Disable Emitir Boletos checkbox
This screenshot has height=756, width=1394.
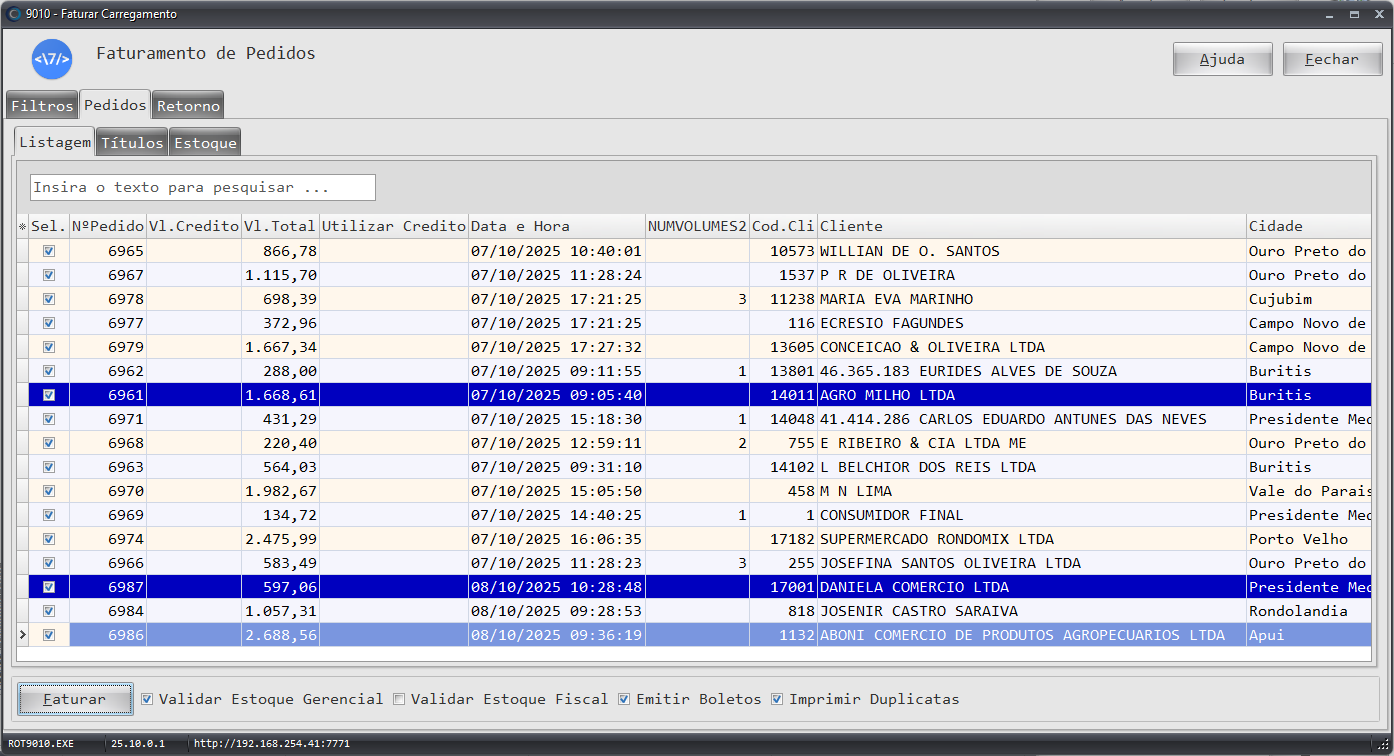click(x=625, y=699)
